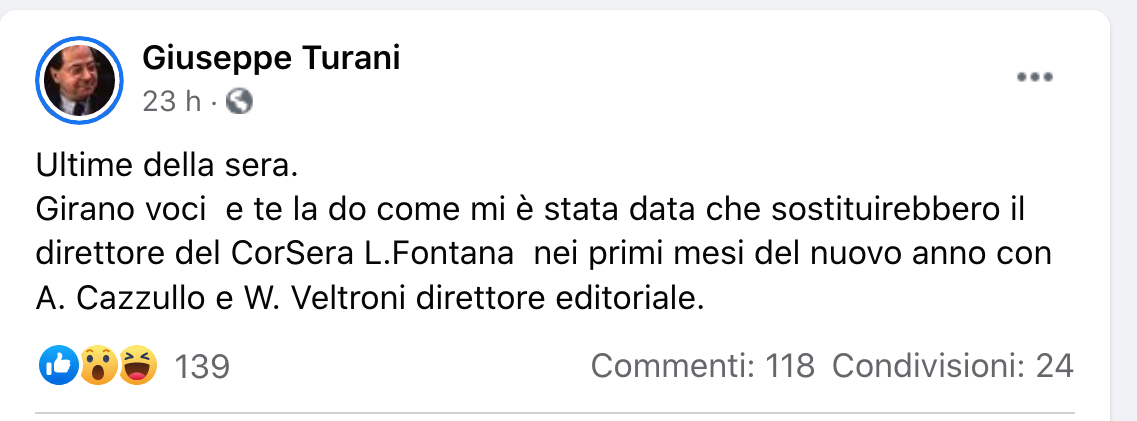This screenshot has width=1137, height=421.
Task: Click the "Ultime della sera." opening line
Action: coord(167,165)
